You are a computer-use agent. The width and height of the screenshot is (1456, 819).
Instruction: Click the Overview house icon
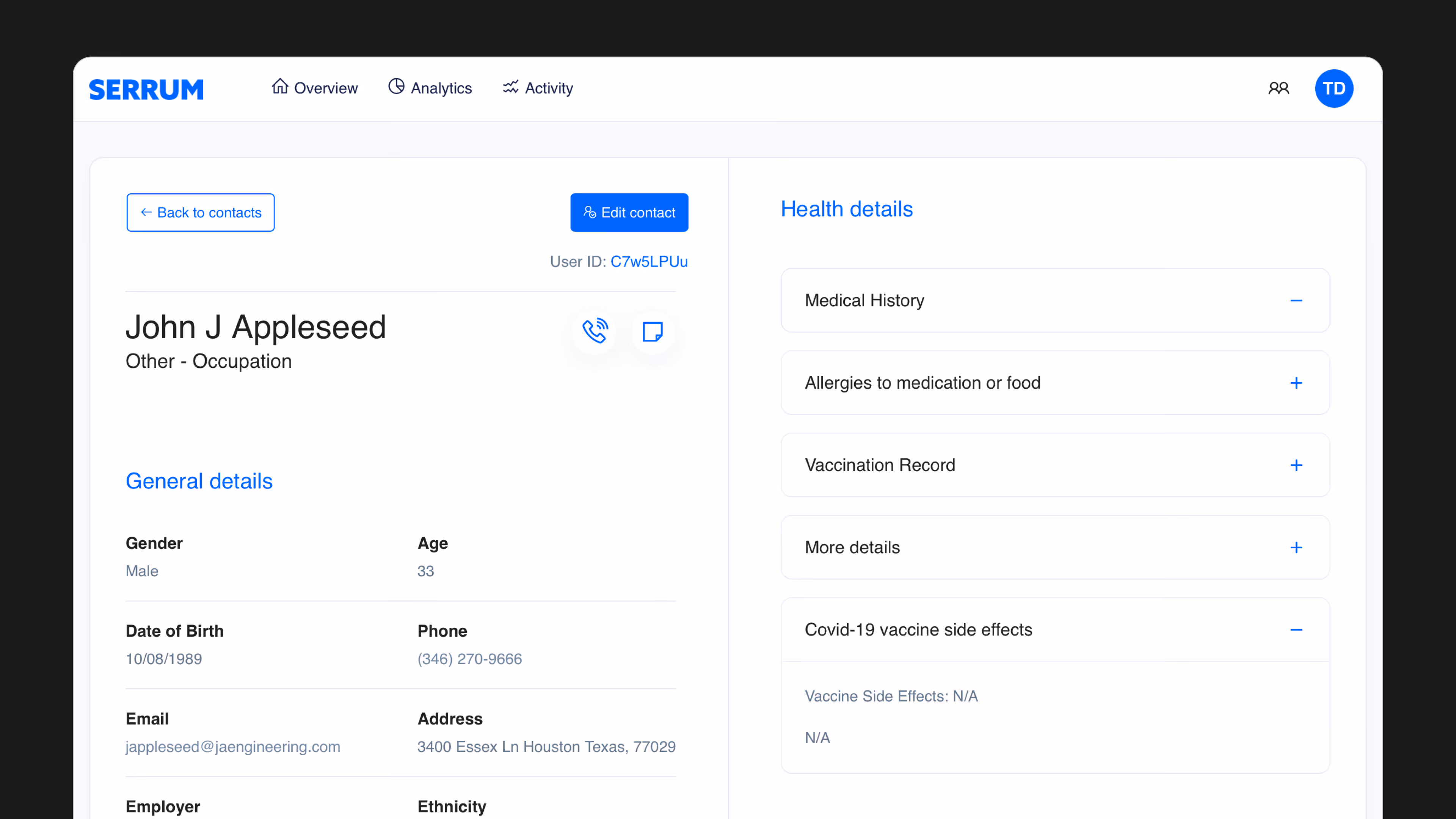pos(280,86)
